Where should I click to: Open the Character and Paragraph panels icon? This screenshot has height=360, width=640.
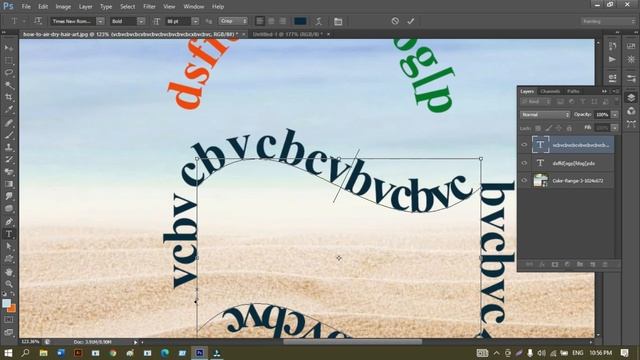[338, 21]
